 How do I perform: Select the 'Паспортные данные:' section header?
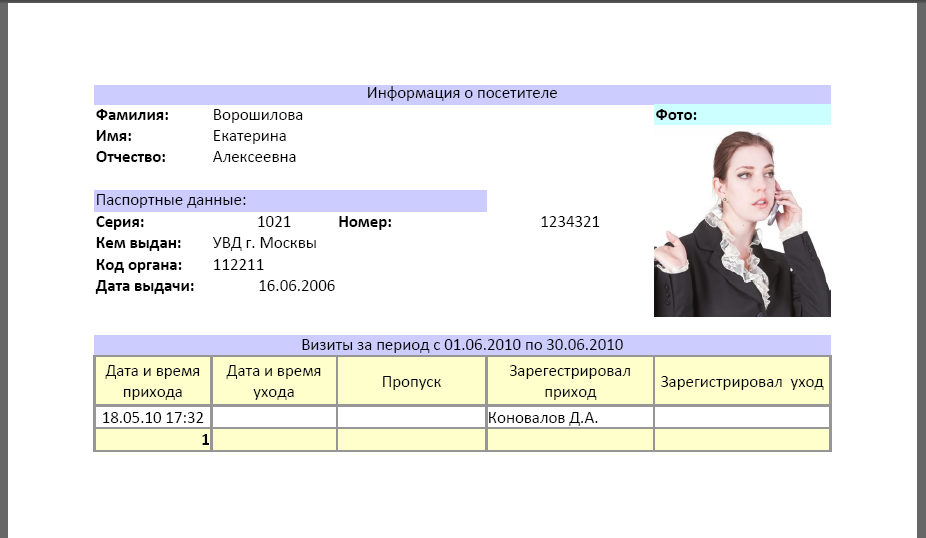[290, 201]
